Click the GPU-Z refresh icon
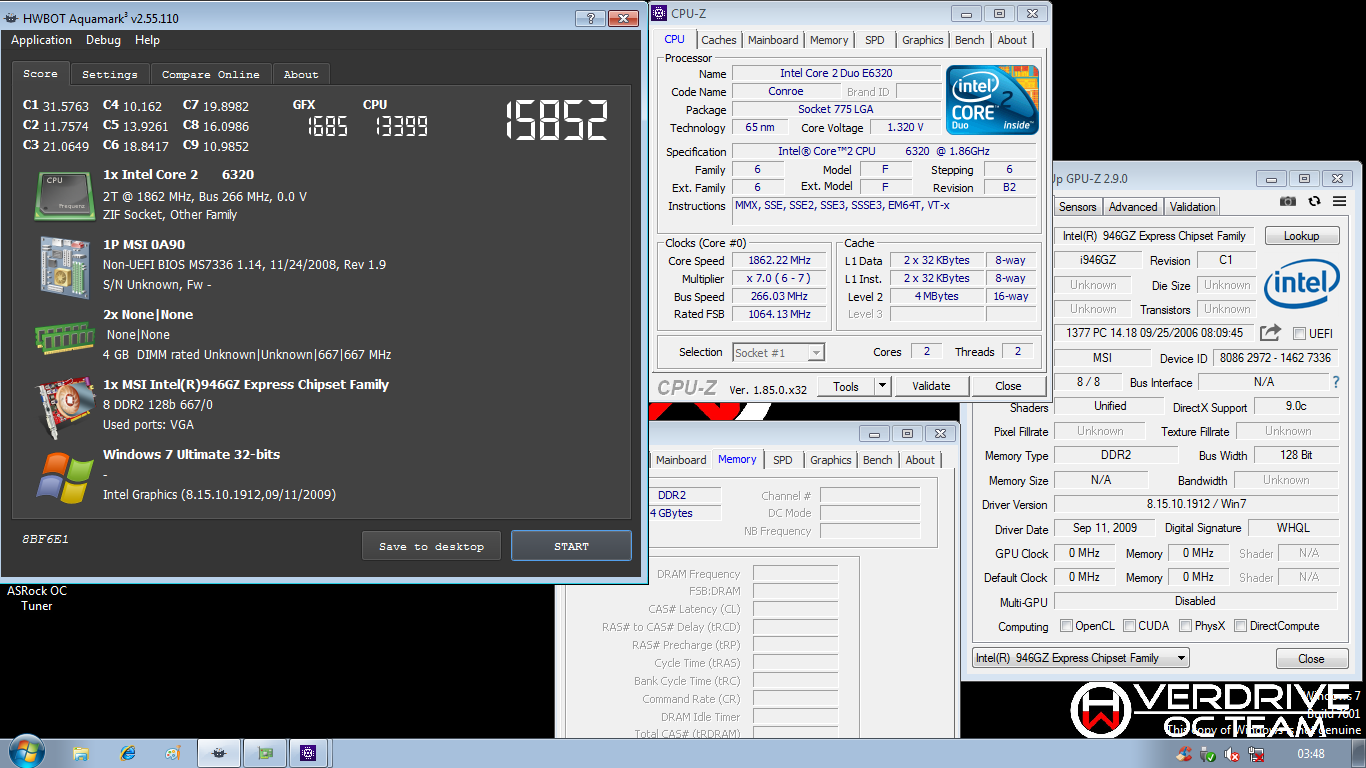The width and height of the screenshot is (1366, 768). 1314,201
